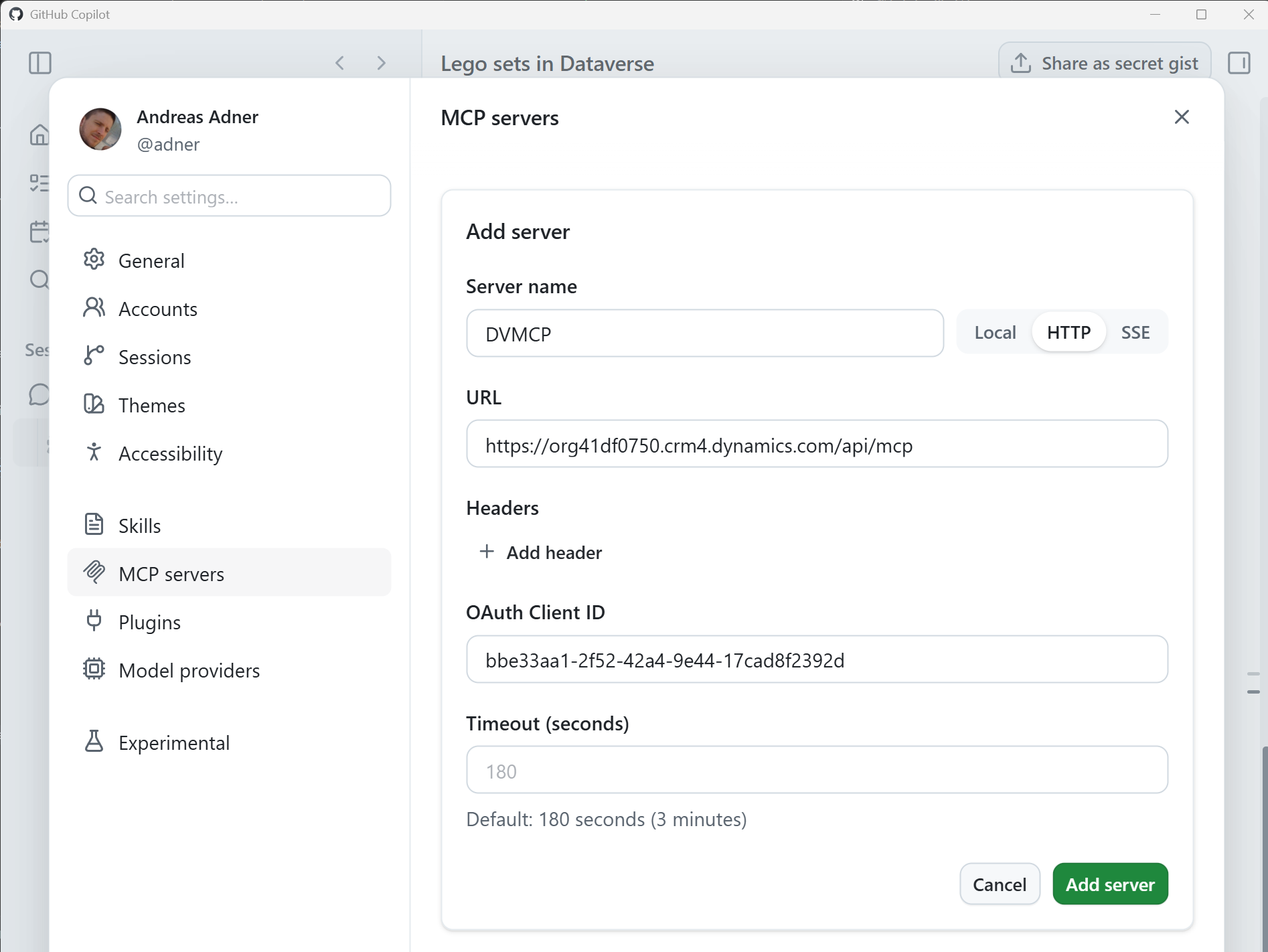Viewport: 1268px width, 952px height.
Task: Open Accounts settings
Action: click(229, 309)
